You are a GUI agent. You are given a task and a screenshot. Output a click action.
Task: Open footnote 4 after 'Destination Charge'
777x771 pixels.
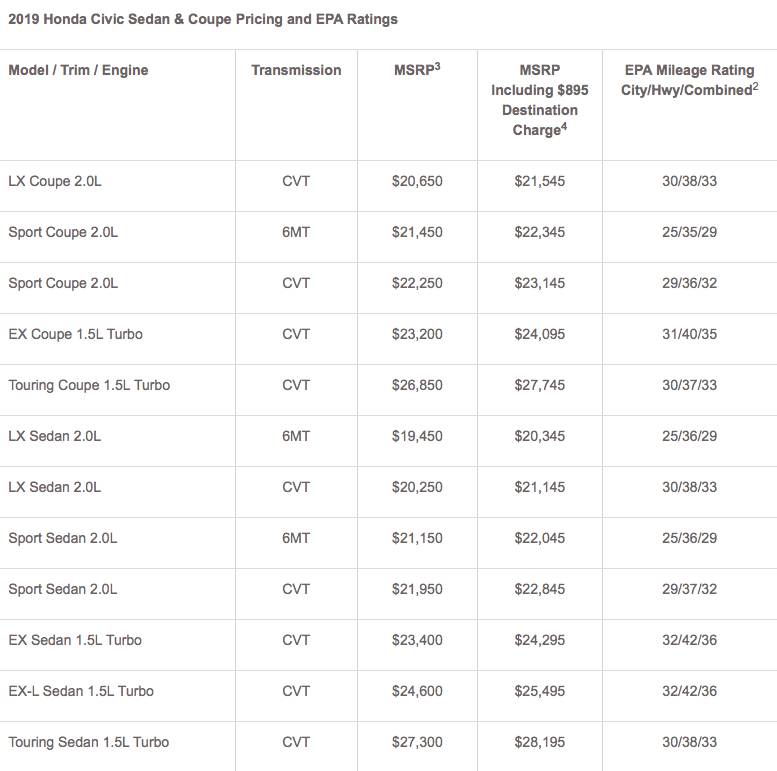(x=564, y=126)
